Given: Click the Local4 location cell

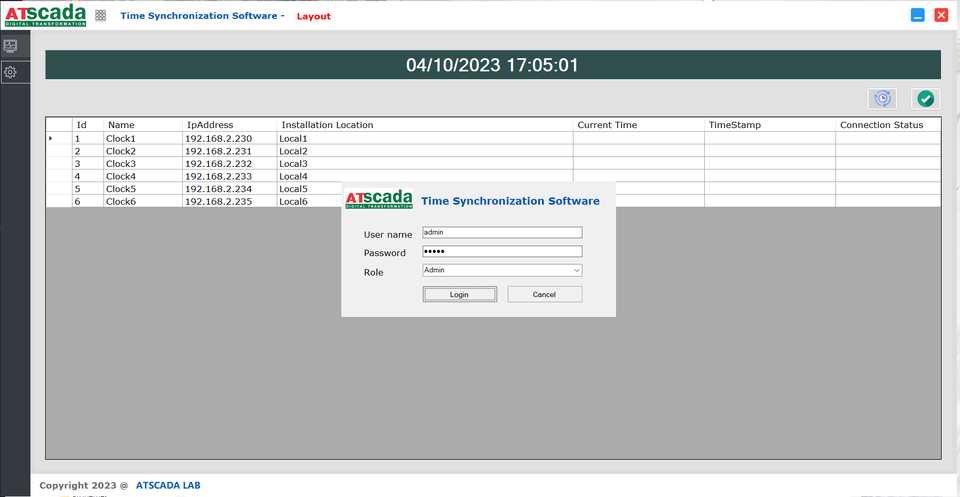Looking at the screenshot, I should pos(425,176).
